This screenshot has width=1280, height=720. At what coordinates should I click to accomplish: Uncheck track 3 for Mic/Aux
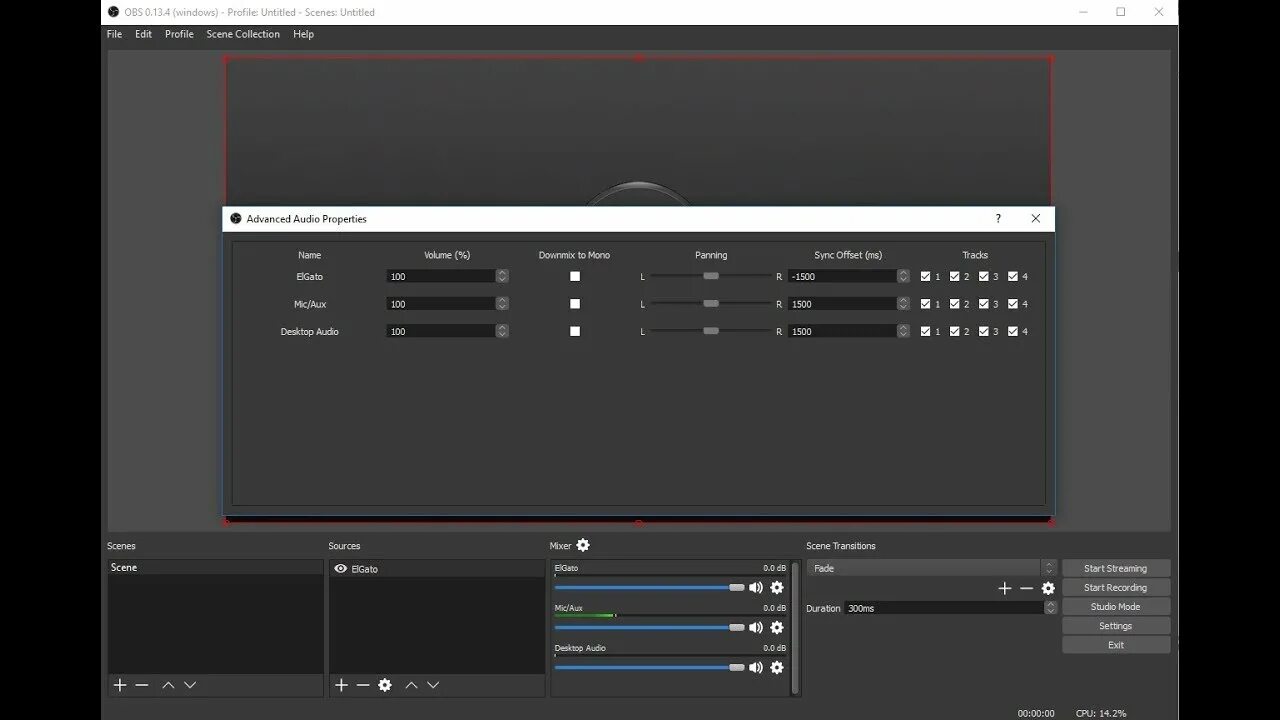[x=984, y=303]
